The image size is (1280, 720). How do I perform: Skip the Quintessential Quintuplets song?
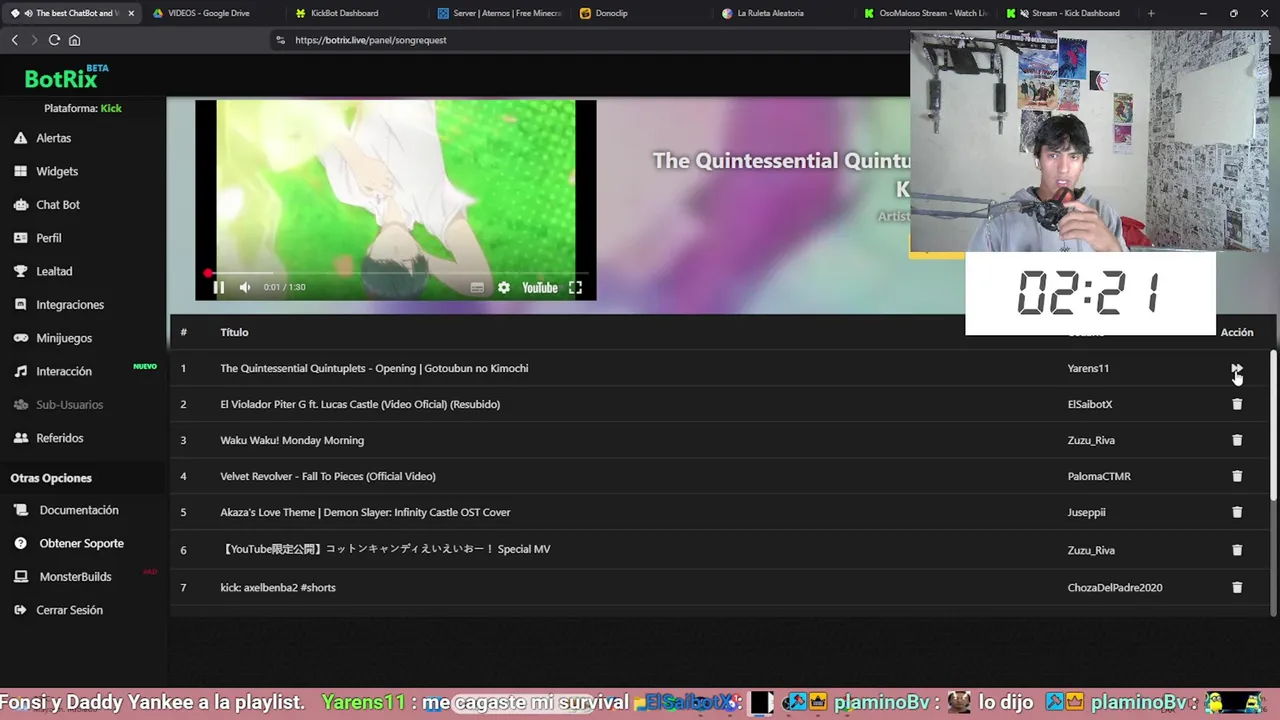pyautogui.click(x=1237, y=368)
